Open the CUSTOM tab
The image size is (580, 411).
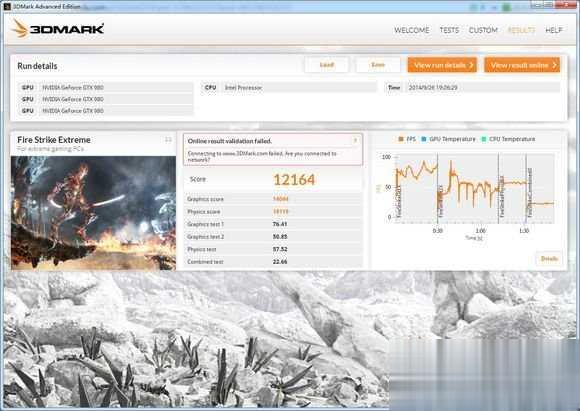(x=483, y=30)
